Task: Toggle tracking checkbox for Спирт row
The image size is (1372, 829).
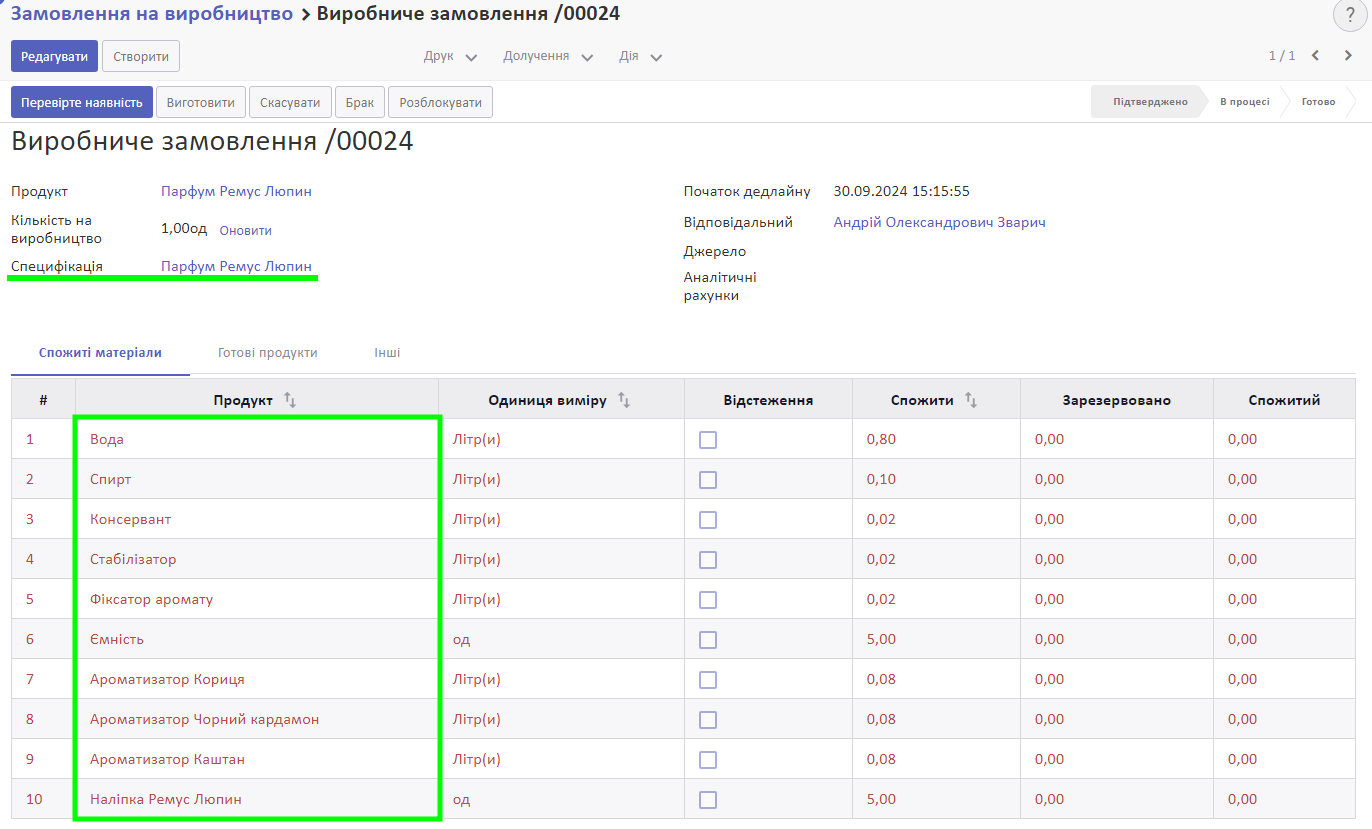Action: (x=708, y=480)
